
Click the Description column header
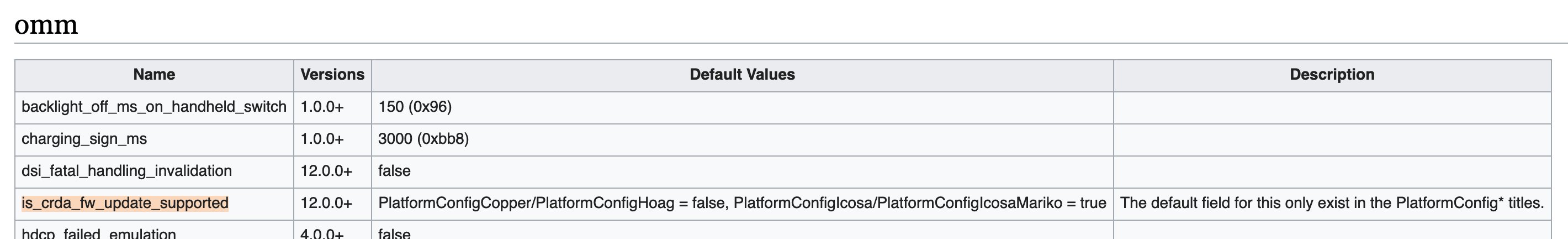point(1332,75)
